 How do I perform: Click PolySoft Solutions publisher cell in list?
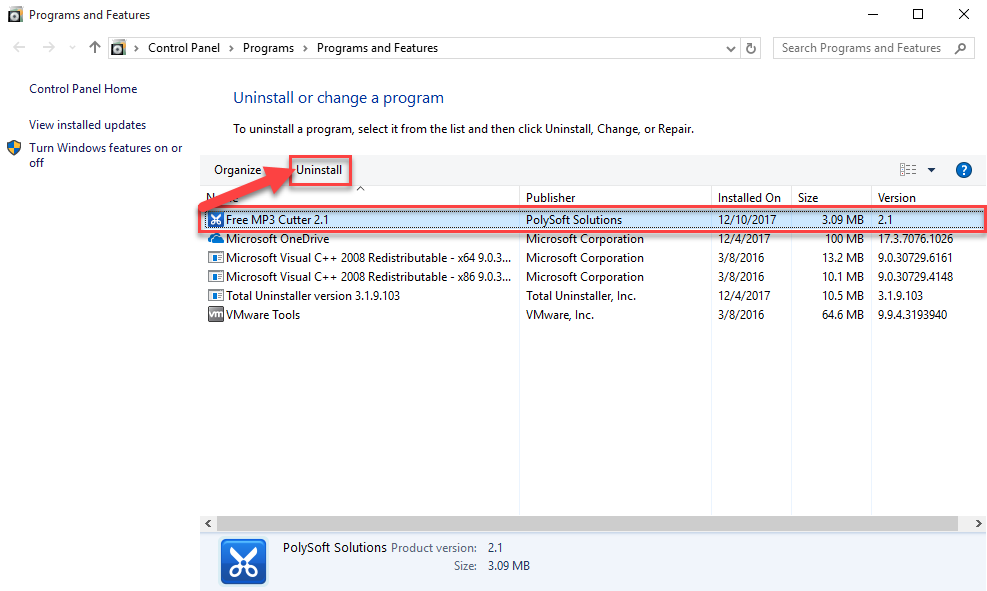coord(574,220)
